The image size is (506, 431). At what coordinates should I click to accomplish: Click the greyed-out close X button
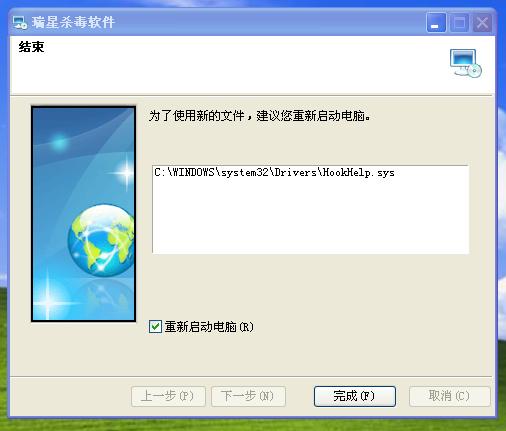pos(482,23)
